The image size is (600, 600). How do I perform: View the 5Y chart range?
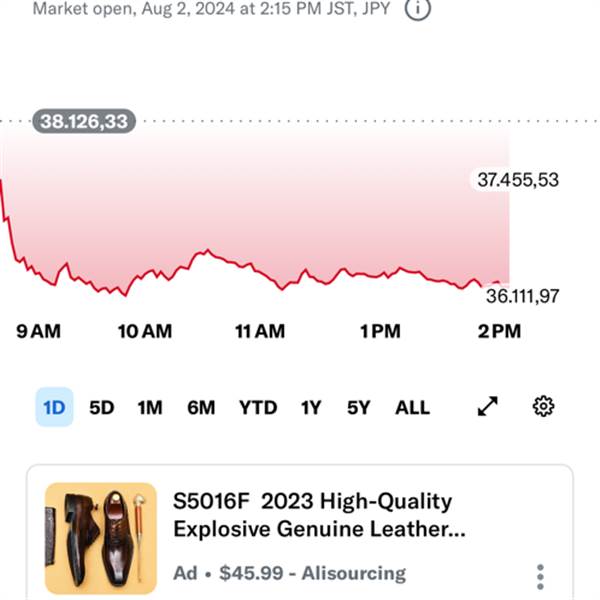click(358, 407)
